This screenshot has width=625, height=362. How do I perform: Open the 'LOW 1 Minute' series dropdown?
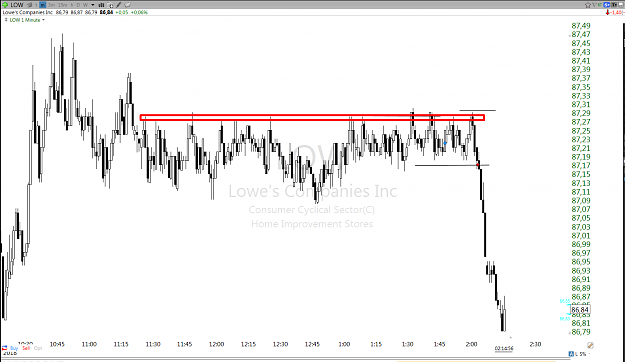pyautogui.click(x=43, y=20)
